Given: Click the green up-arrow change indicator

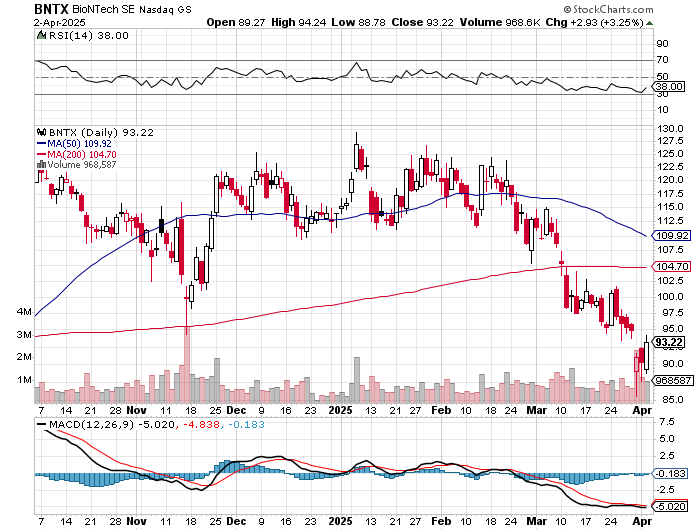Looking at the screenshot, I should (650, 23).
